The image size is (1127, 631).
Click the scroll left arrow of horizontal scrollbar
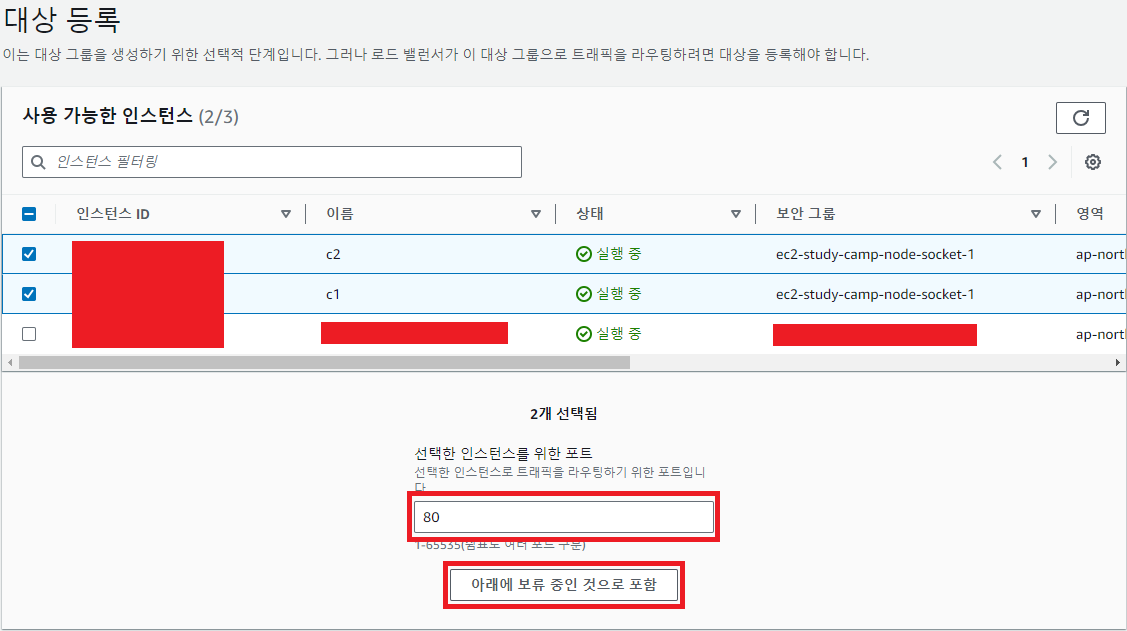pyautogui.click(x=9, y=363)
